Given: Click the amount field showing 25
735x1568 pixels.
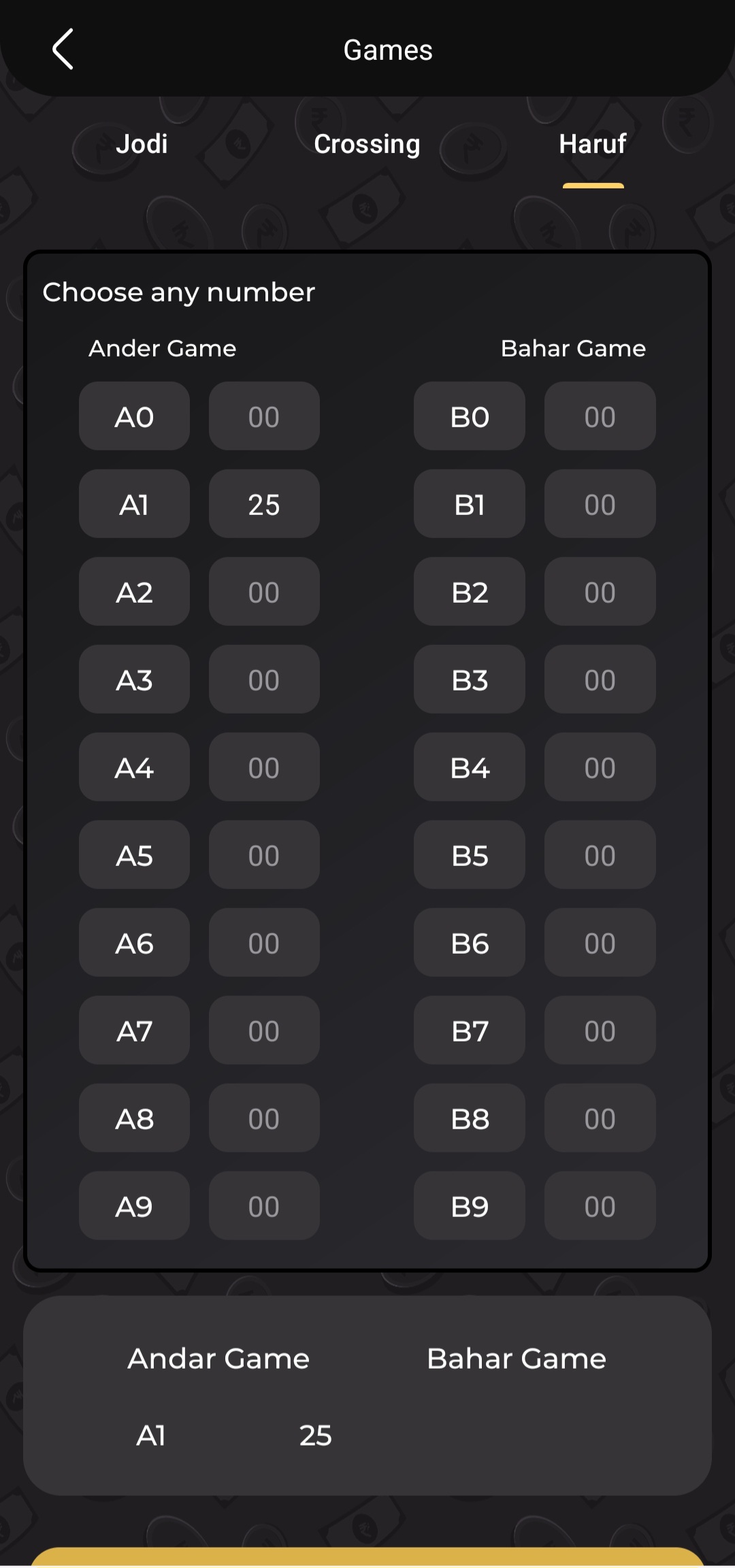Looking at the screenshot, I should coord(264,504).
